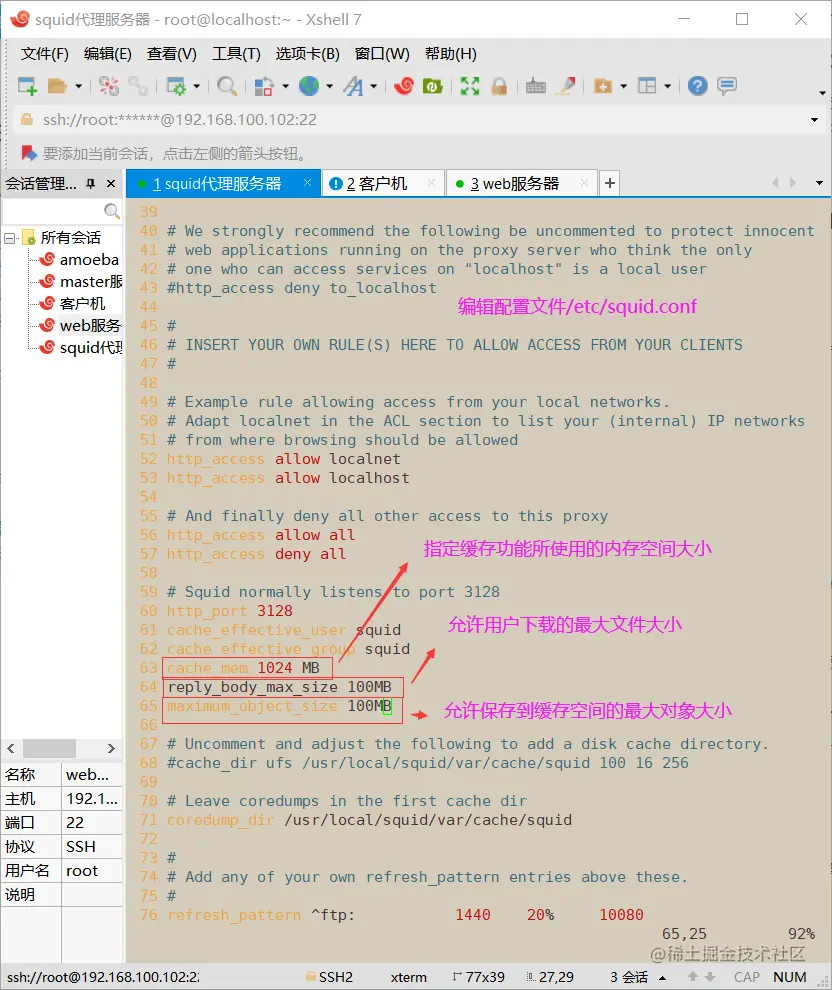Expand the address bar history dropdown

coord(814,120)
